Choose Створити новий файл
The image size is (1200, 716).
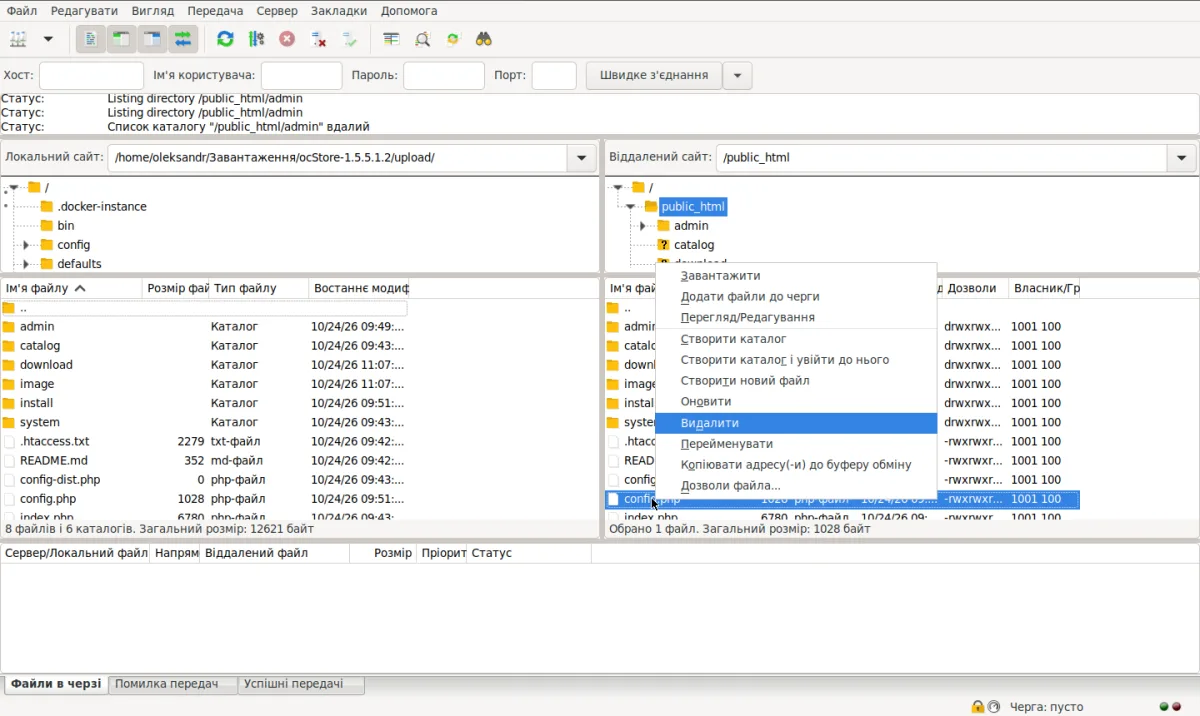pyautogui.click(x=796, y=381)
